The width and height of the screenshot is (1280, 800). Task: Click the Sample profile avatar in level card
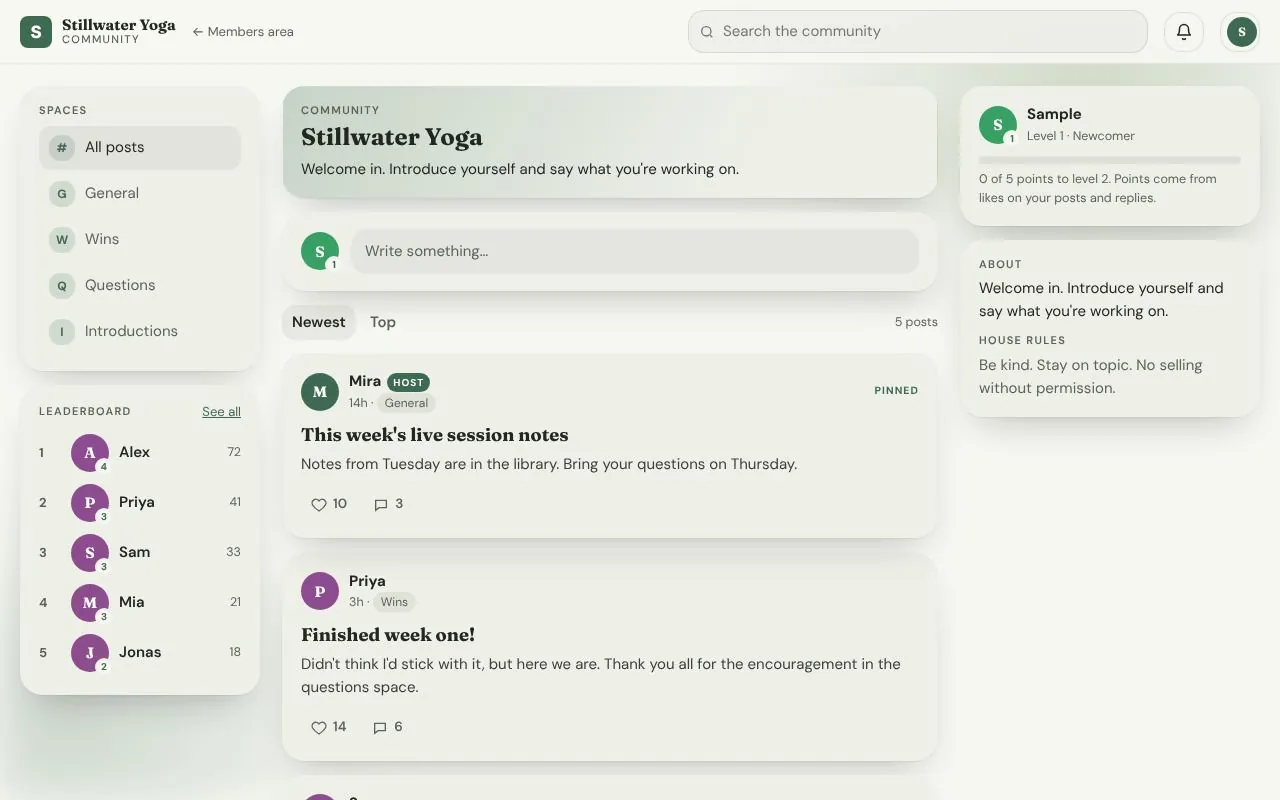(998, 125)
